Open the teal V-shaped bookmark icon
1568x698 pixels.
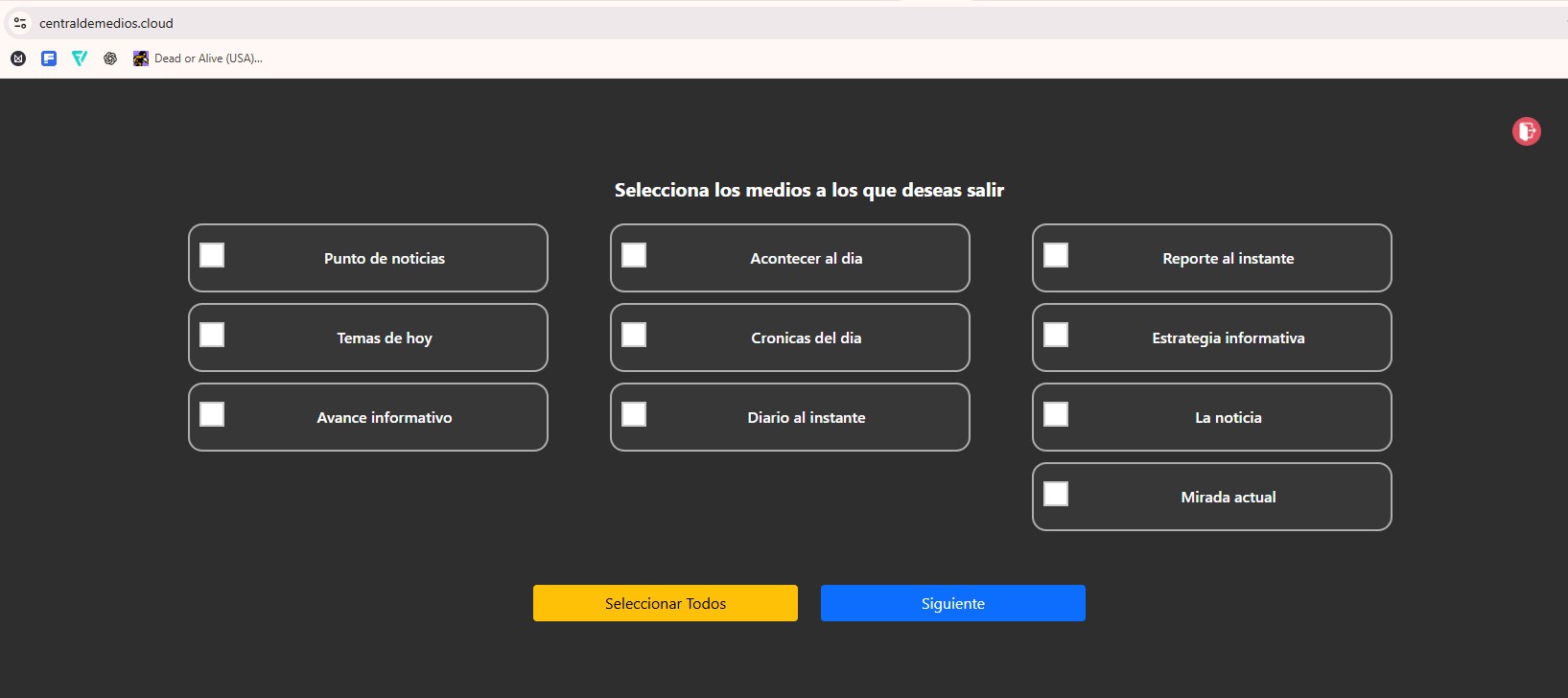point(80,58)
